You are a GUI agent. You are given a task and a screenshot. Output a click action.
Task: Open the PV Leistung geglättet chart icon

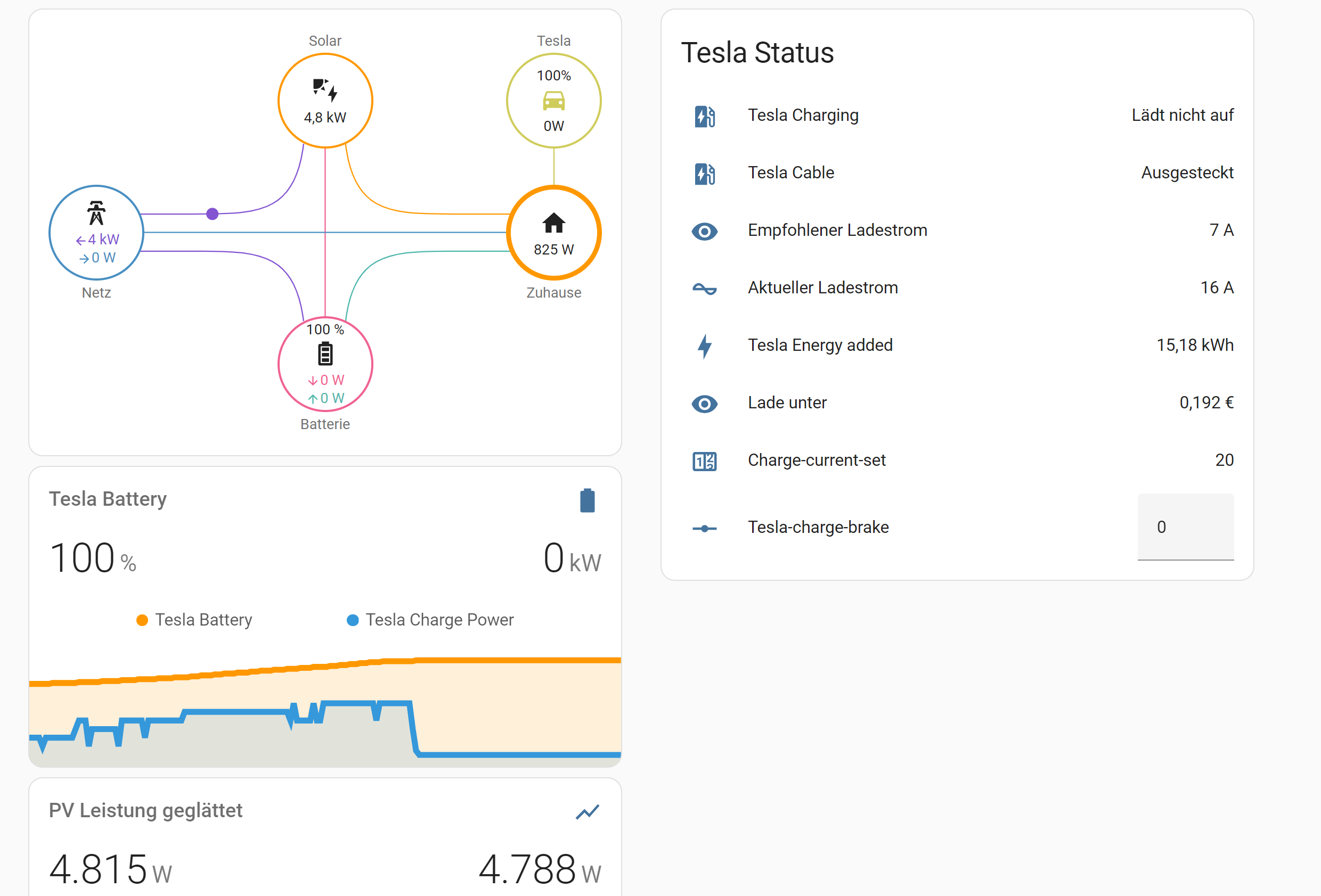tap(587, 811)
